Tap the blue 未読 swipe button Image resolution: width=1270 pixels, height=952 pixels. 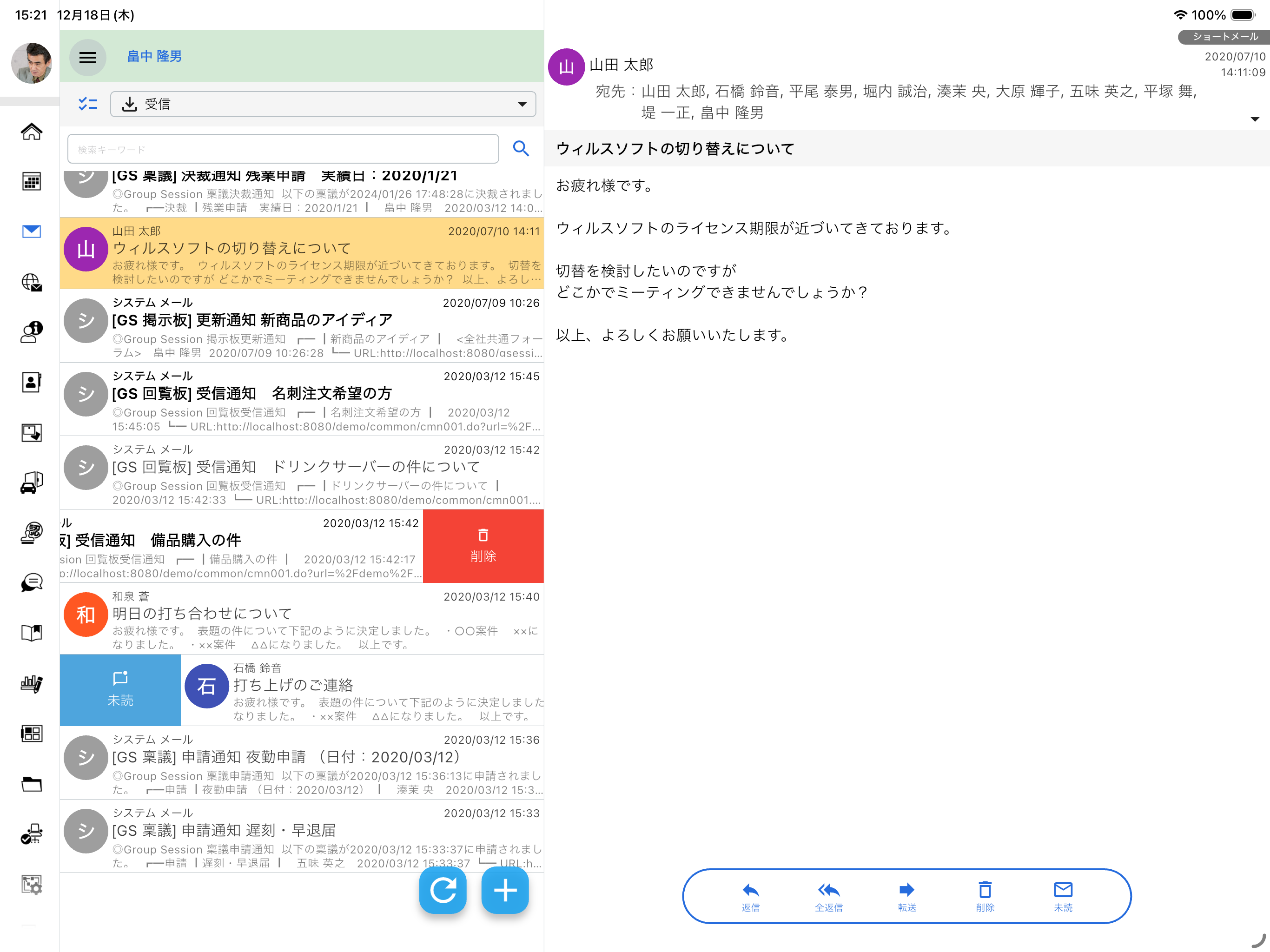point(120,690)
